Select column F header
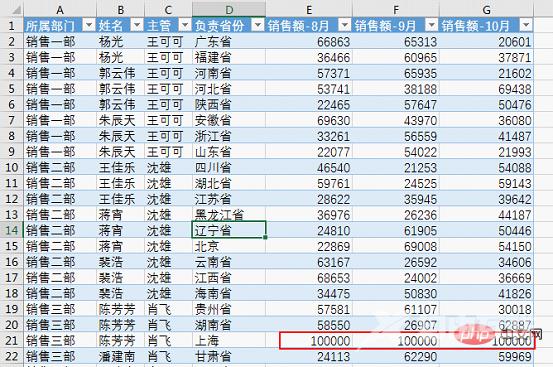 (396, 9)
